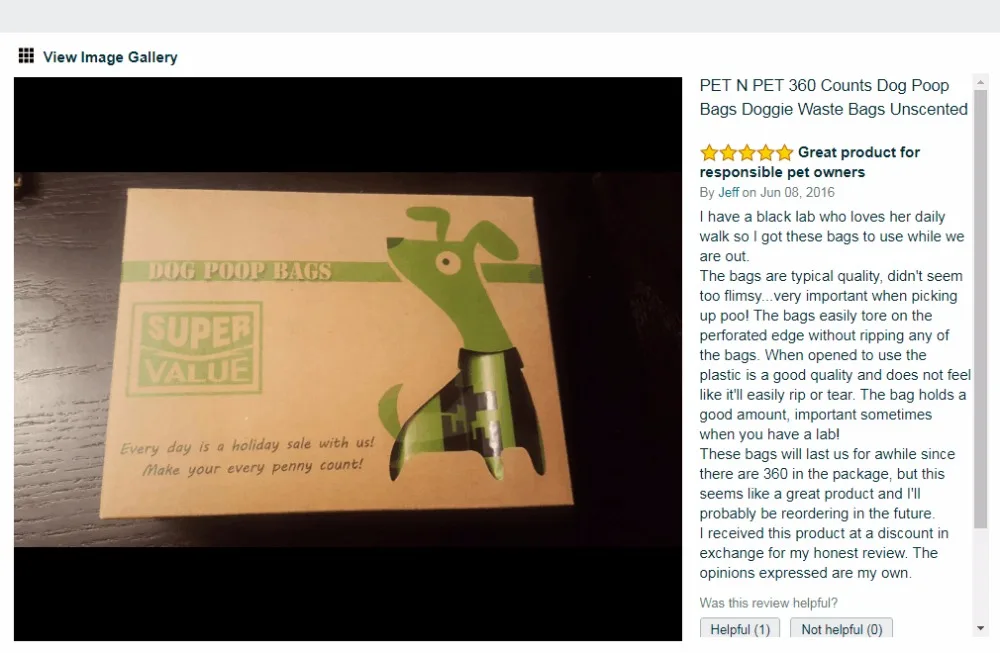Click the review panel scrollbar down arrow
Image resolution: width=1000 pixels, height=653 pixels.
click(x=980, y=628)
